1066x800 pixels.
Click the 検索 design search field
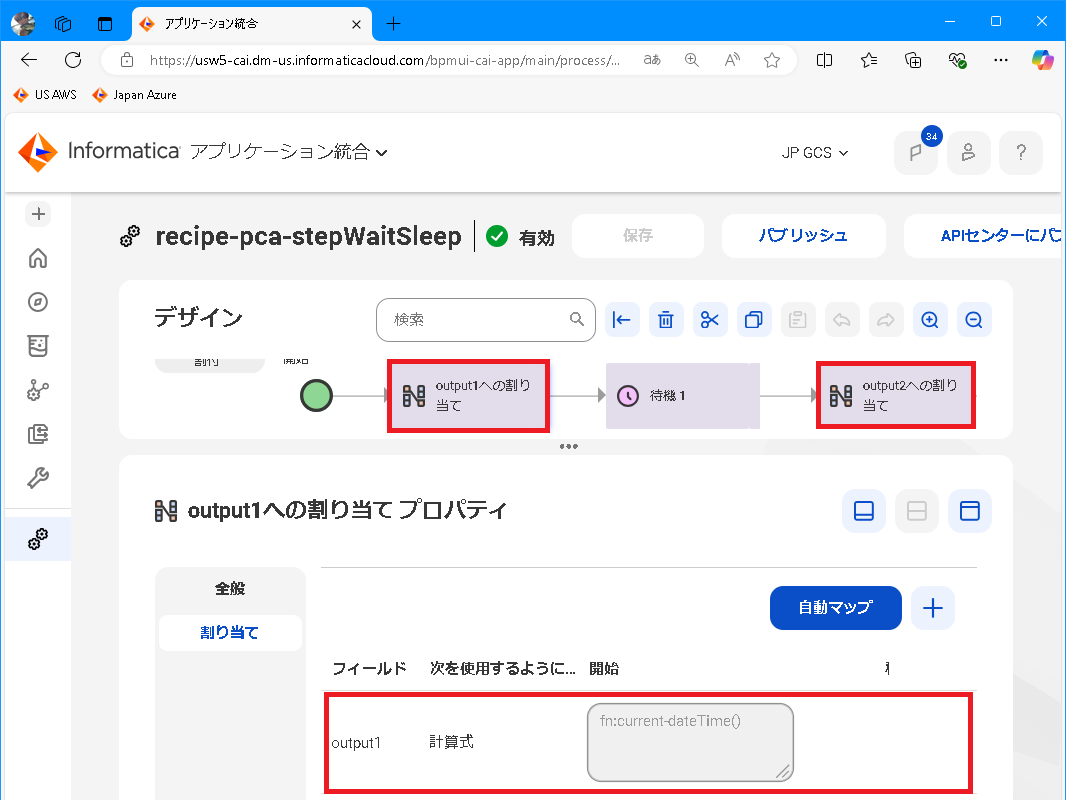click(485, 319)
